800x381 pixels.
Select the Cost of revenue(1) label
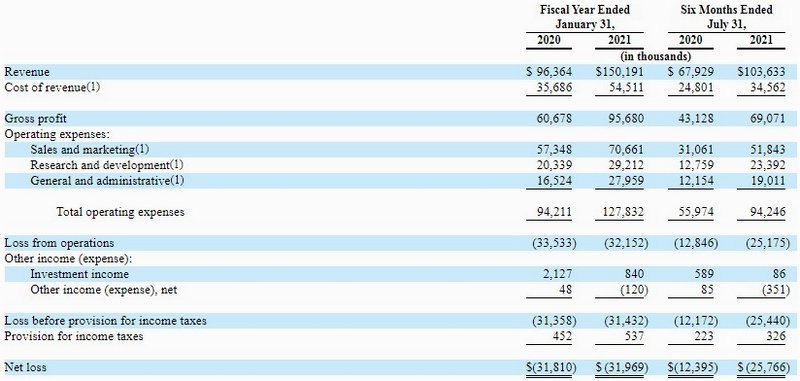[x=52, y=87]
